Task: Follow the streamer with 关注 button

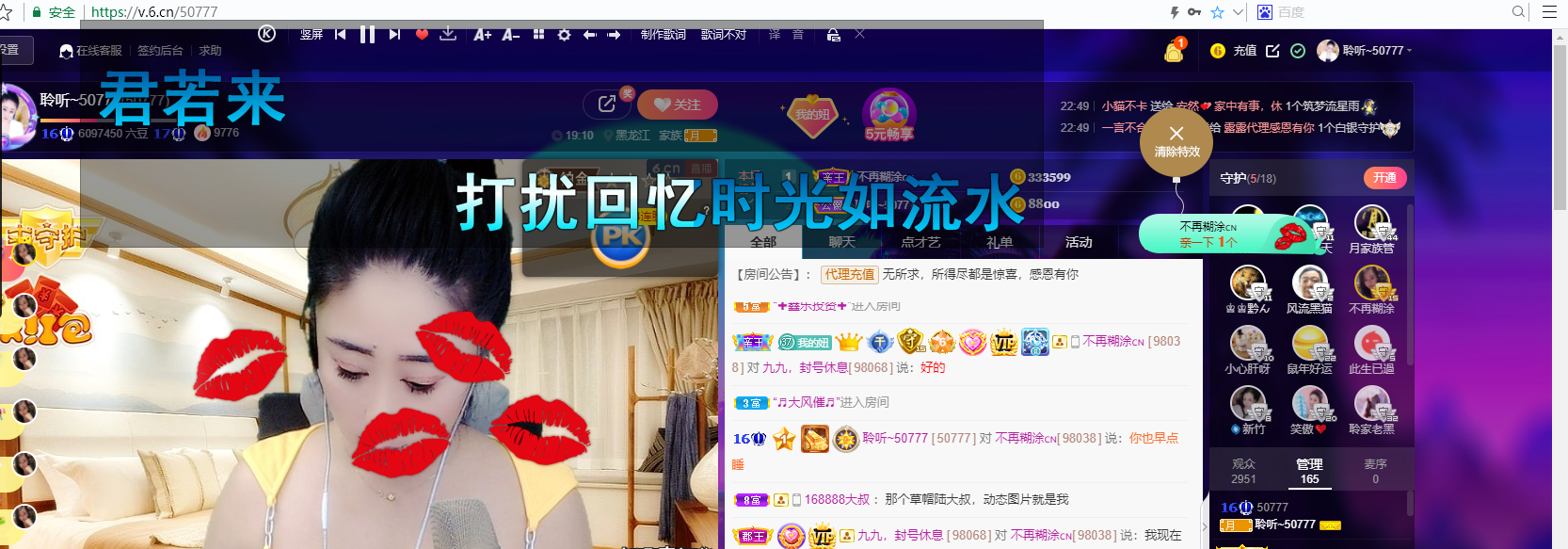Action: point(678,105)
